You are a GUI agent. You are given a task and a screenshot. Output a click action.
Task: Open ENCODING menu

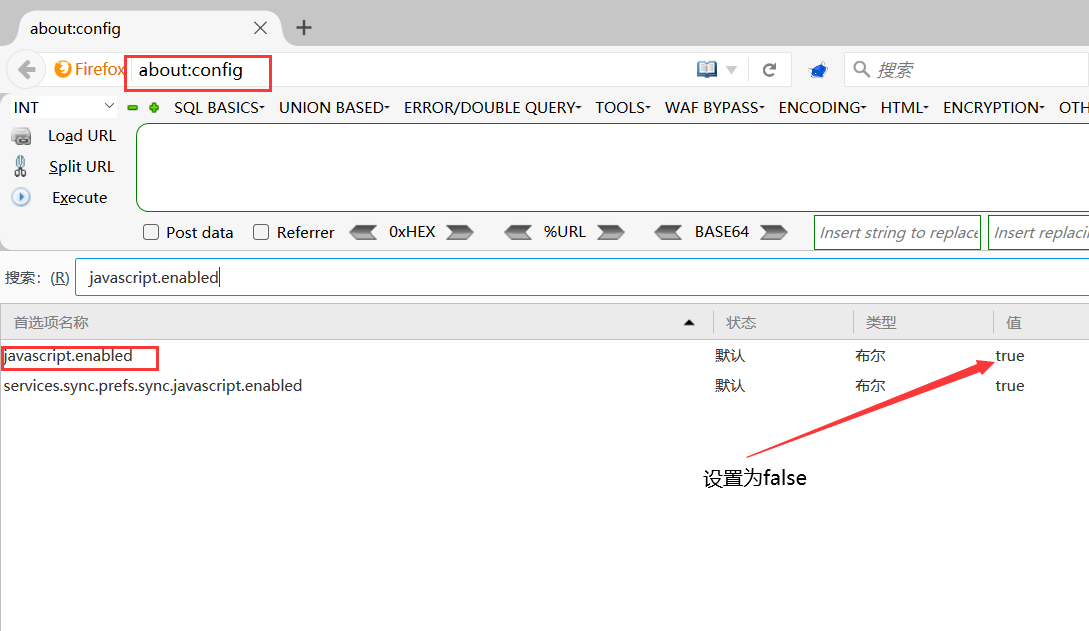tap(822, 108)
